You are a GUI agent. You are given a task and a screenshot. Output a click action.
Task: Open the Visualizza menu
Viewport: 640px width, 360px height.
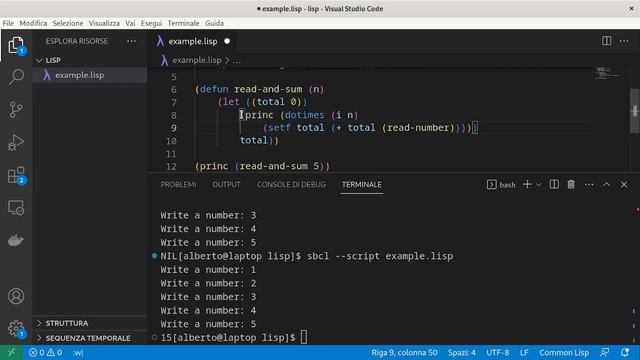click(104, 23)
